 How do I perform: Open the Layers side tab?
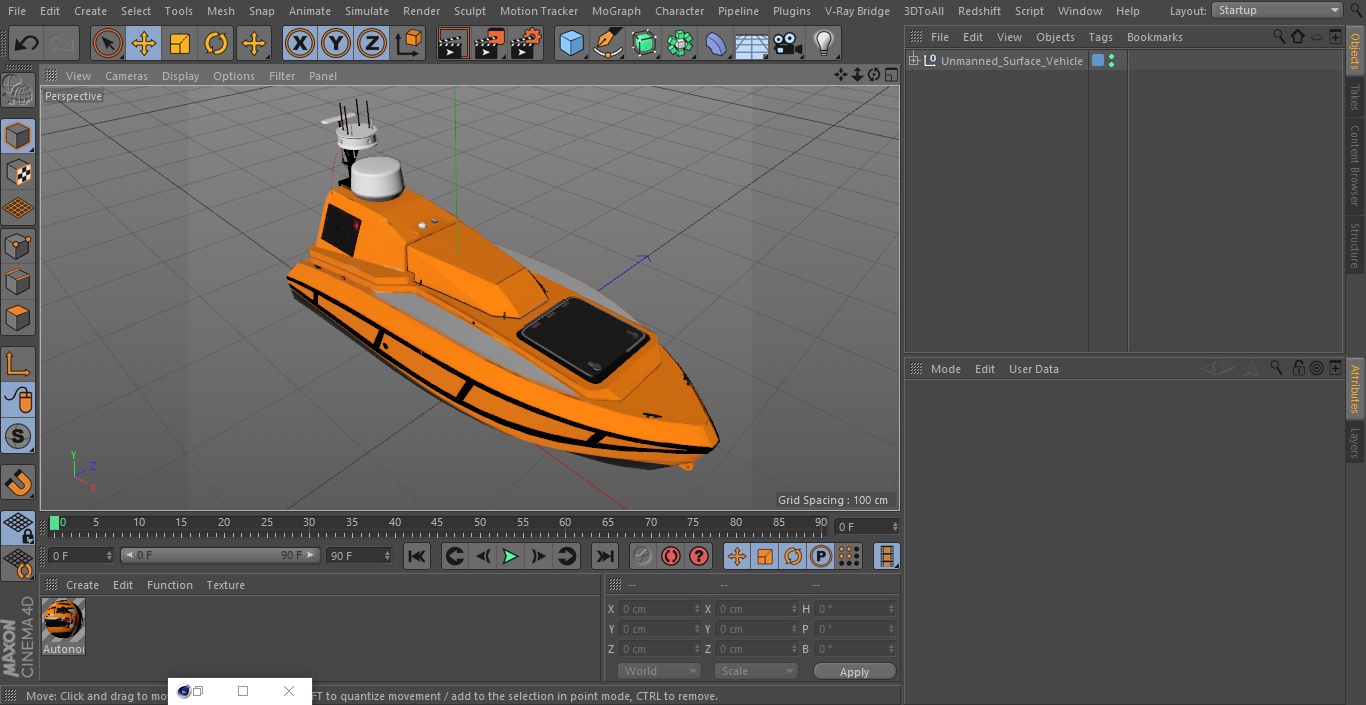tap(1355, 443)
